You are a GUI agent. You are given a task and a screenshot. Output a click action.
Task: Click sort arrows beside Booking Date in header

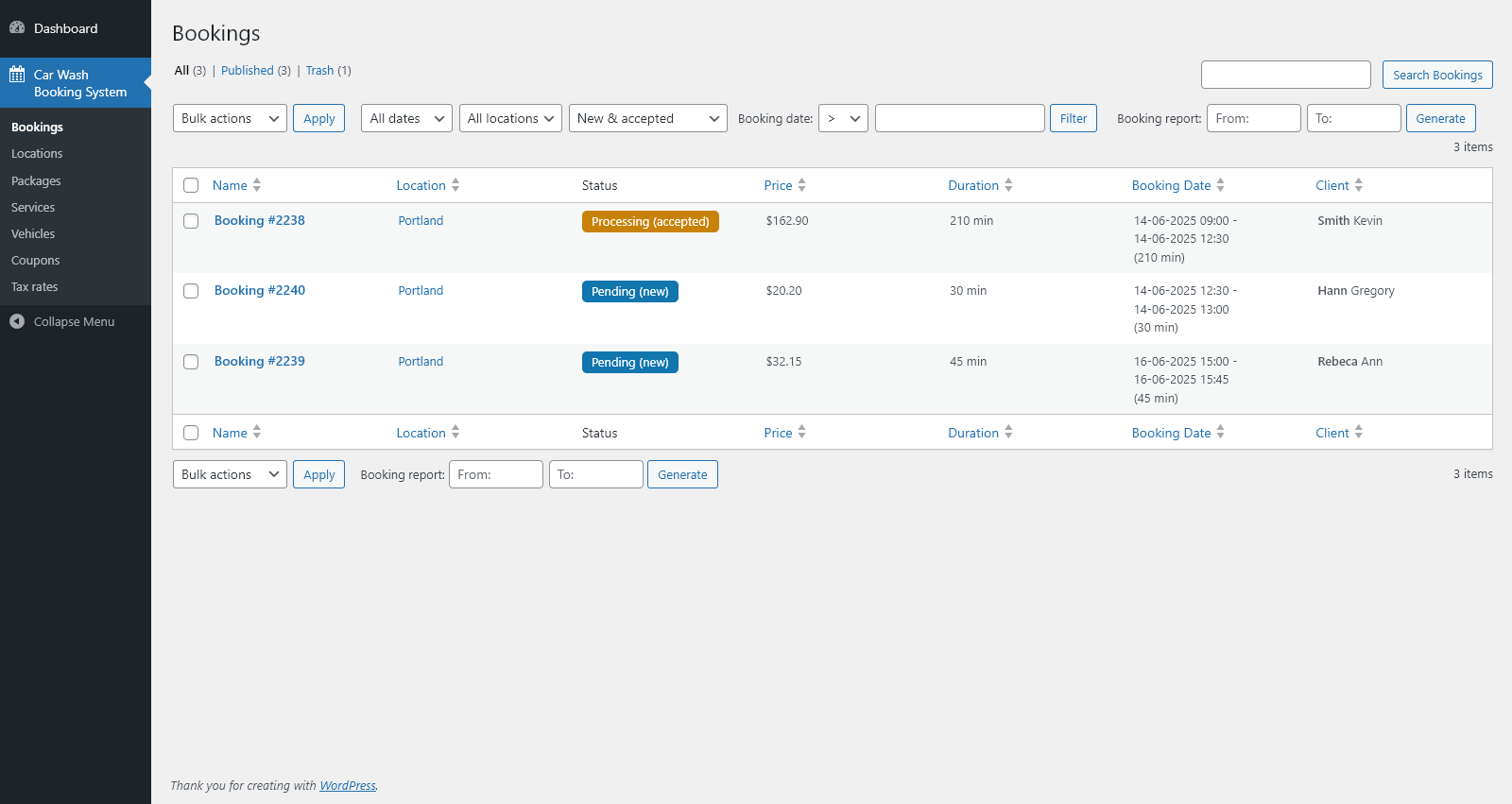coord(1221,185)
